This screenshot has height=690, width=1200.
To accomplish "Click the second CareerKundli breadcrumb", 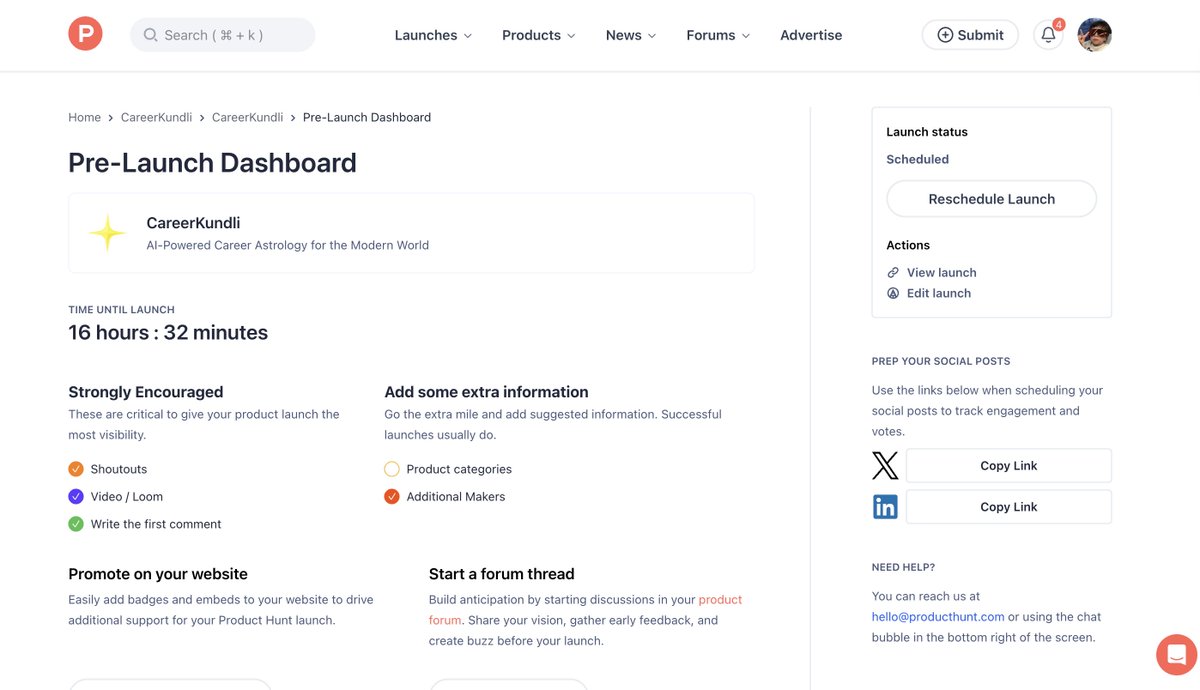I will pos(247,117).
